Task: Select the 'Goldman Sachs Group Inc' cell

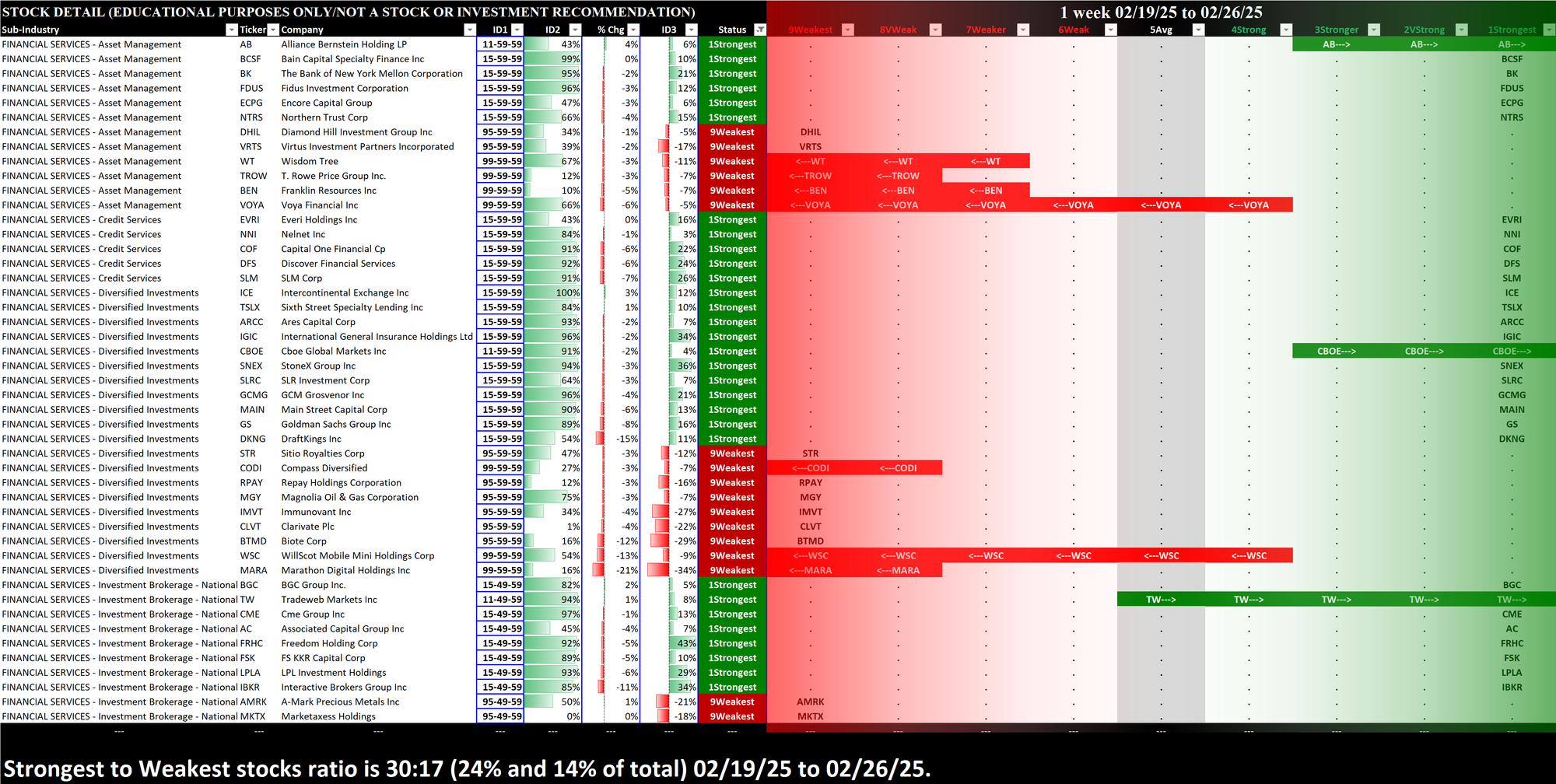Action: 377,424
